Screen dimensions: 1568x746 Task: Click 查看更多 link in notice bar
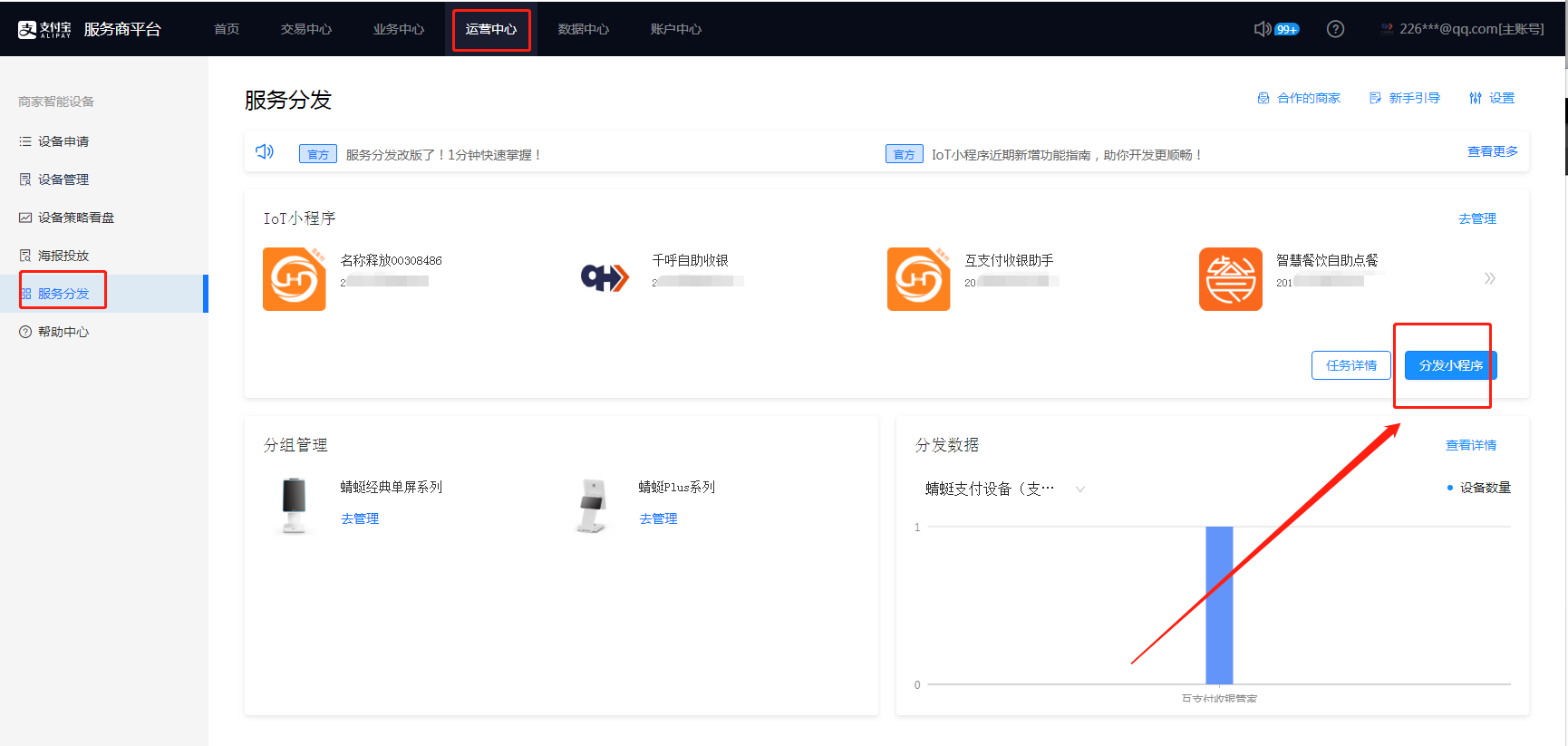(x=1493, y=151)
